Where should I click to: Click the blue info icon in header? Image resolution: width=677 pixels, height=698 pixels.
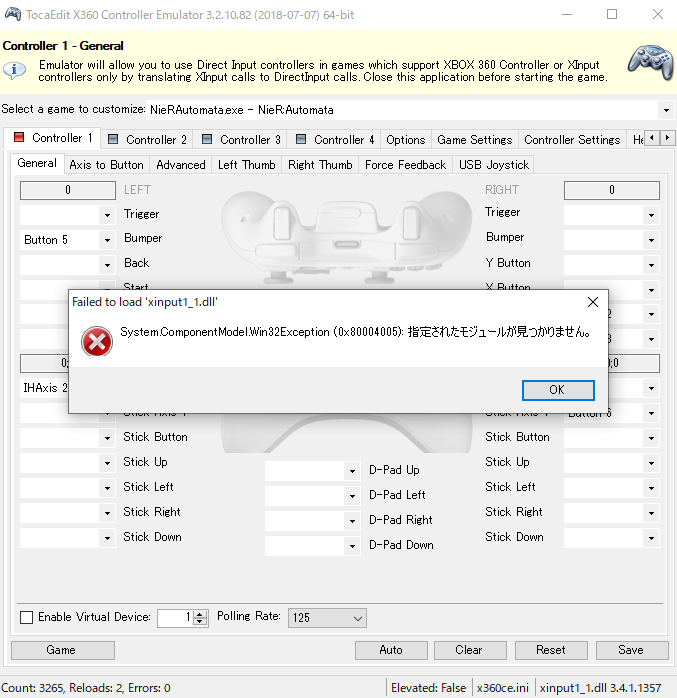tap(15, 69)
